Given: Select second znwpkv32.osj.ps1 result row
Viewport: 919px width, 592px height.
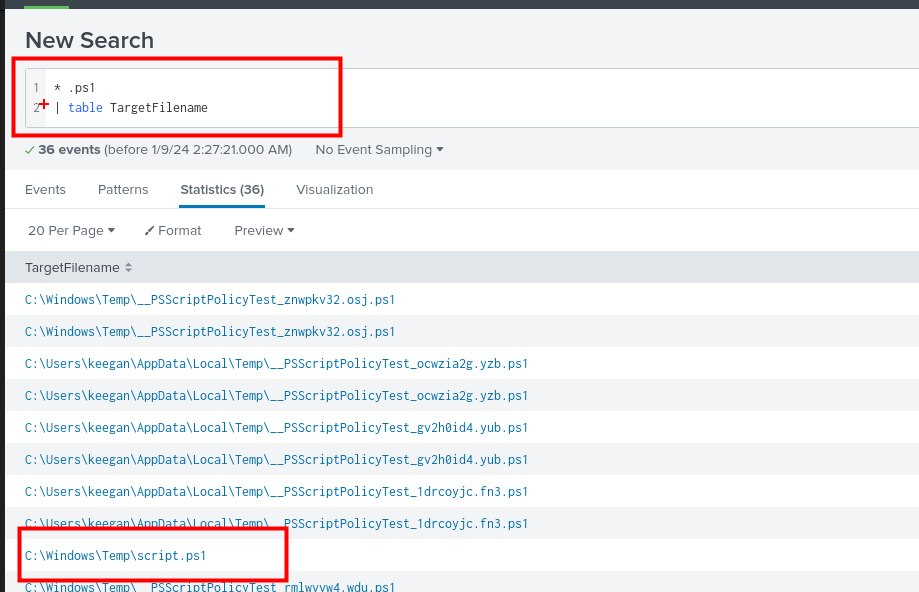Looking at the screenshot, I should click(210, 332).
